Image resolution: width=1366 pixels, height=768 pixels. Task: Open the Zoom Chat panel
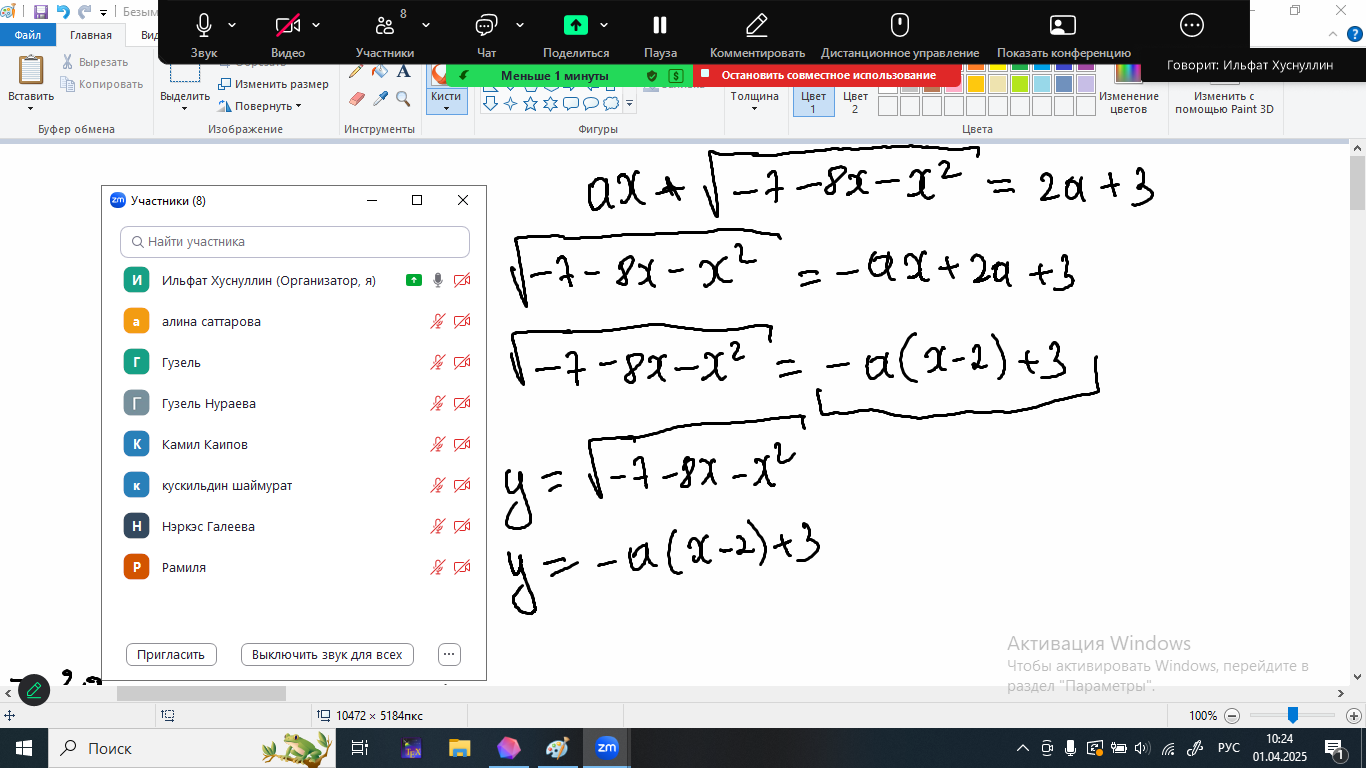click(487, 34)
